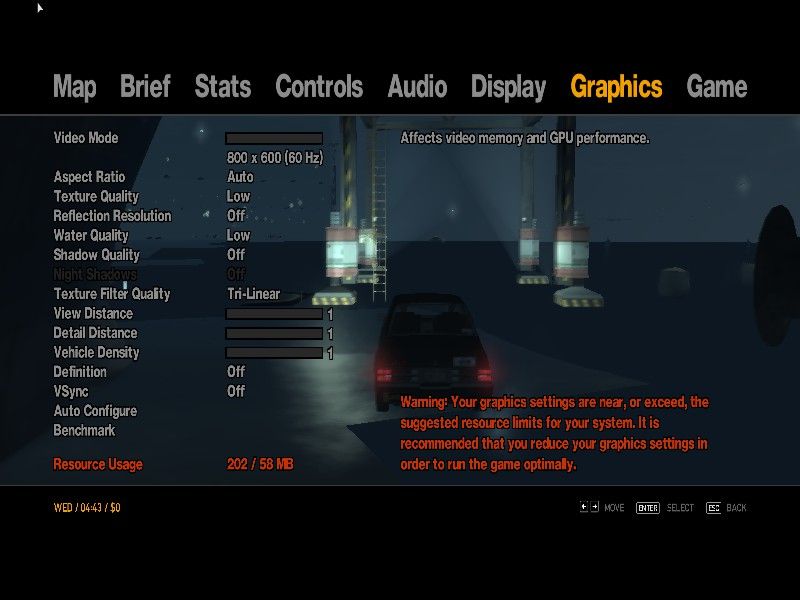This screenshot has height=600, width=800.
Task: Select the Texture Filter Quality label
Action: (x=112, y=294)
